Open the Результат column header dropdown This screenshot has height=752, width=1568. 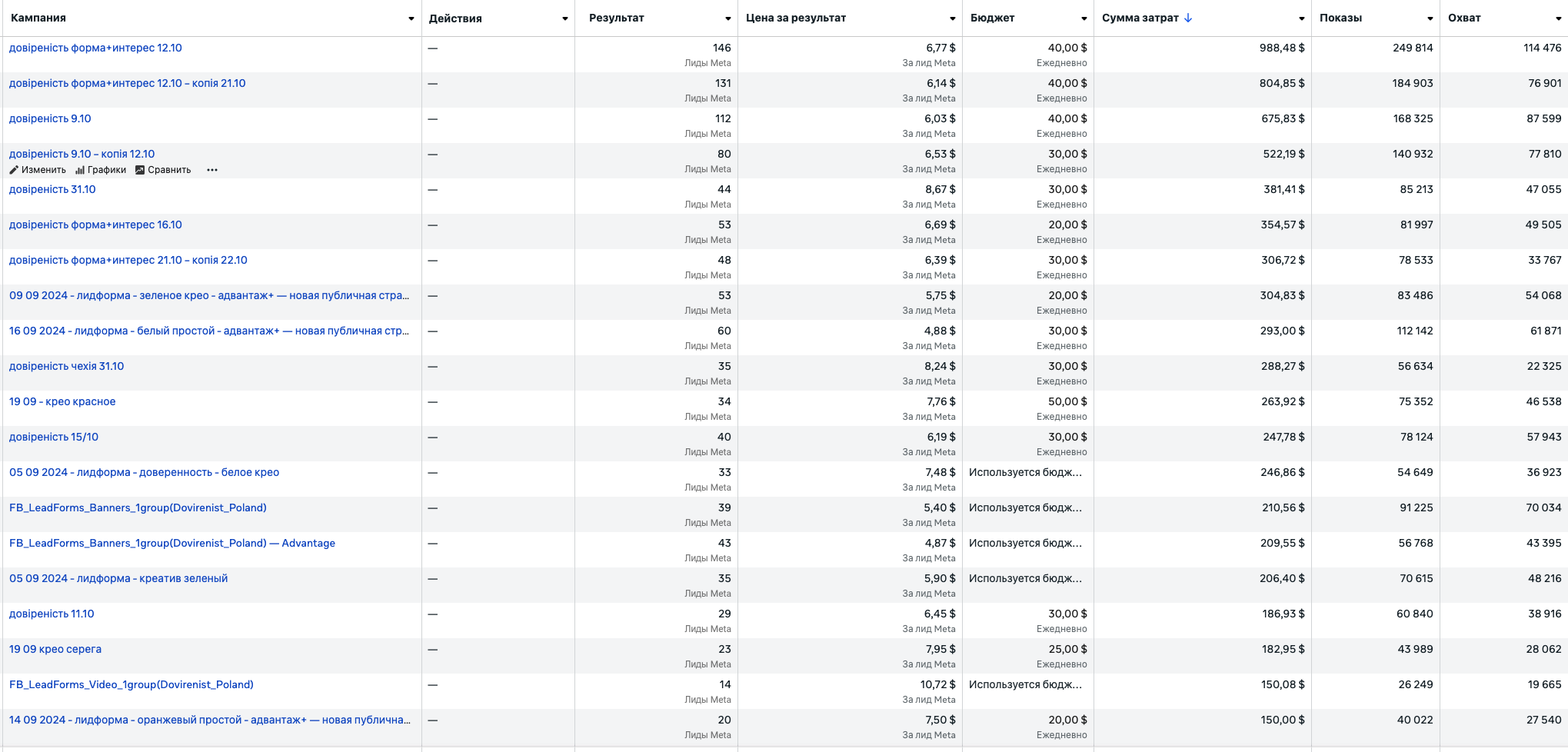tap(727, 18)
